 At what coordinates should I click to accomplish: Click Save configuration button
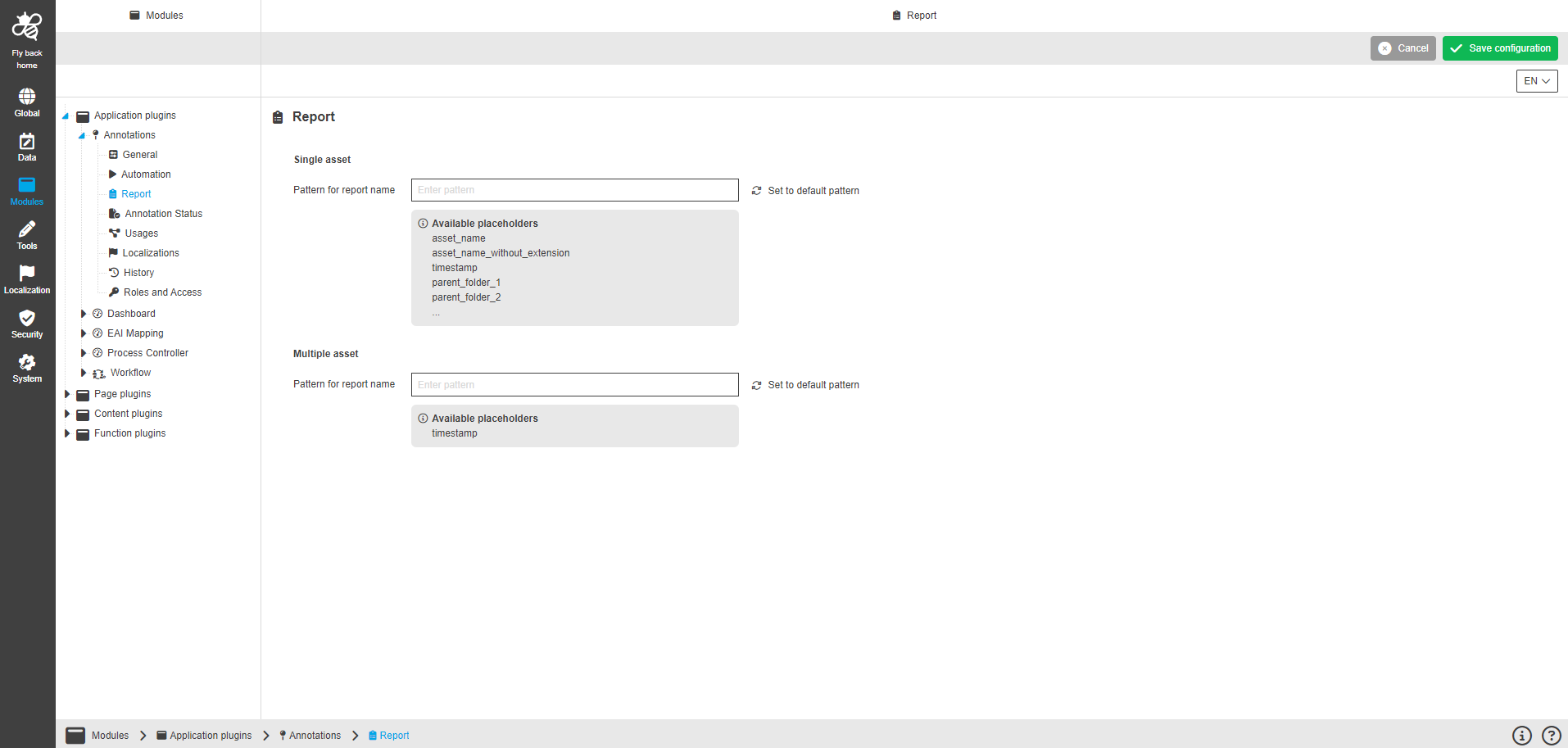(x=1499, y=48)
